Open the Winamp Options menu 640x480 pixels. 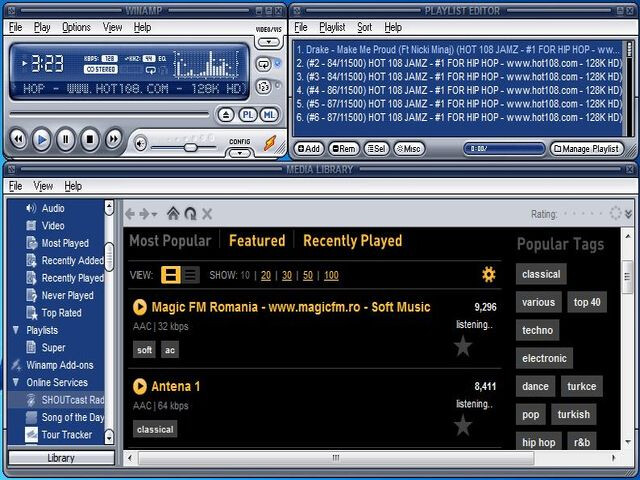pyautogui.click(x=76, y=27)
